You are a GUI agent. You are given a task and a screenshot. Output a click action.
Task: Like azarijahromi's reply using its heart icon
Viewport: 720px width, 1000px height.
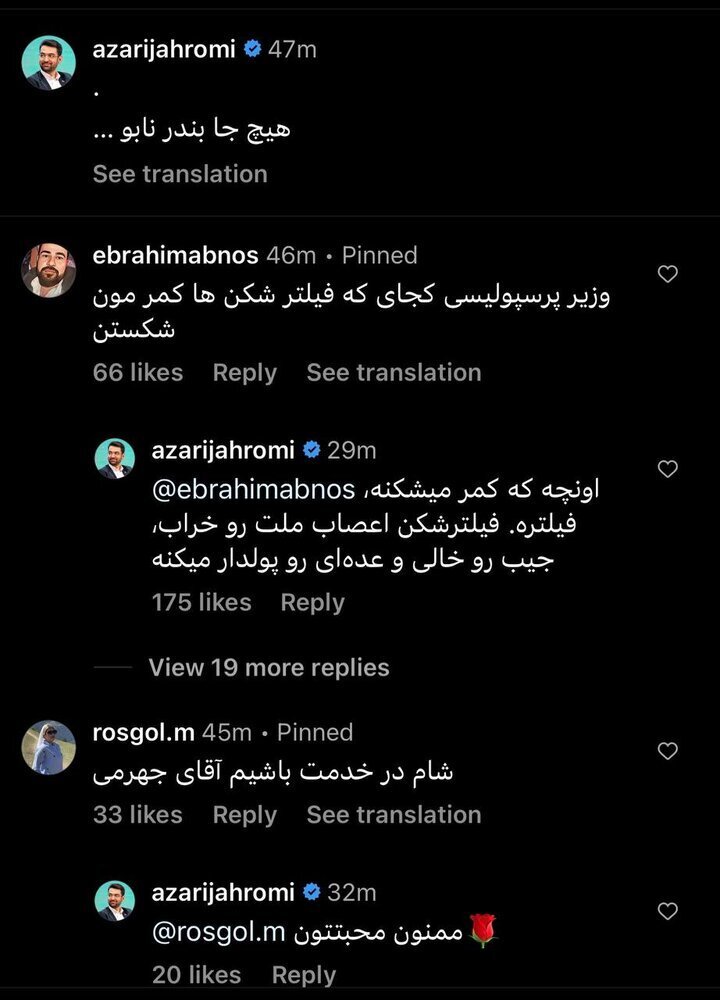click(667, 467)
